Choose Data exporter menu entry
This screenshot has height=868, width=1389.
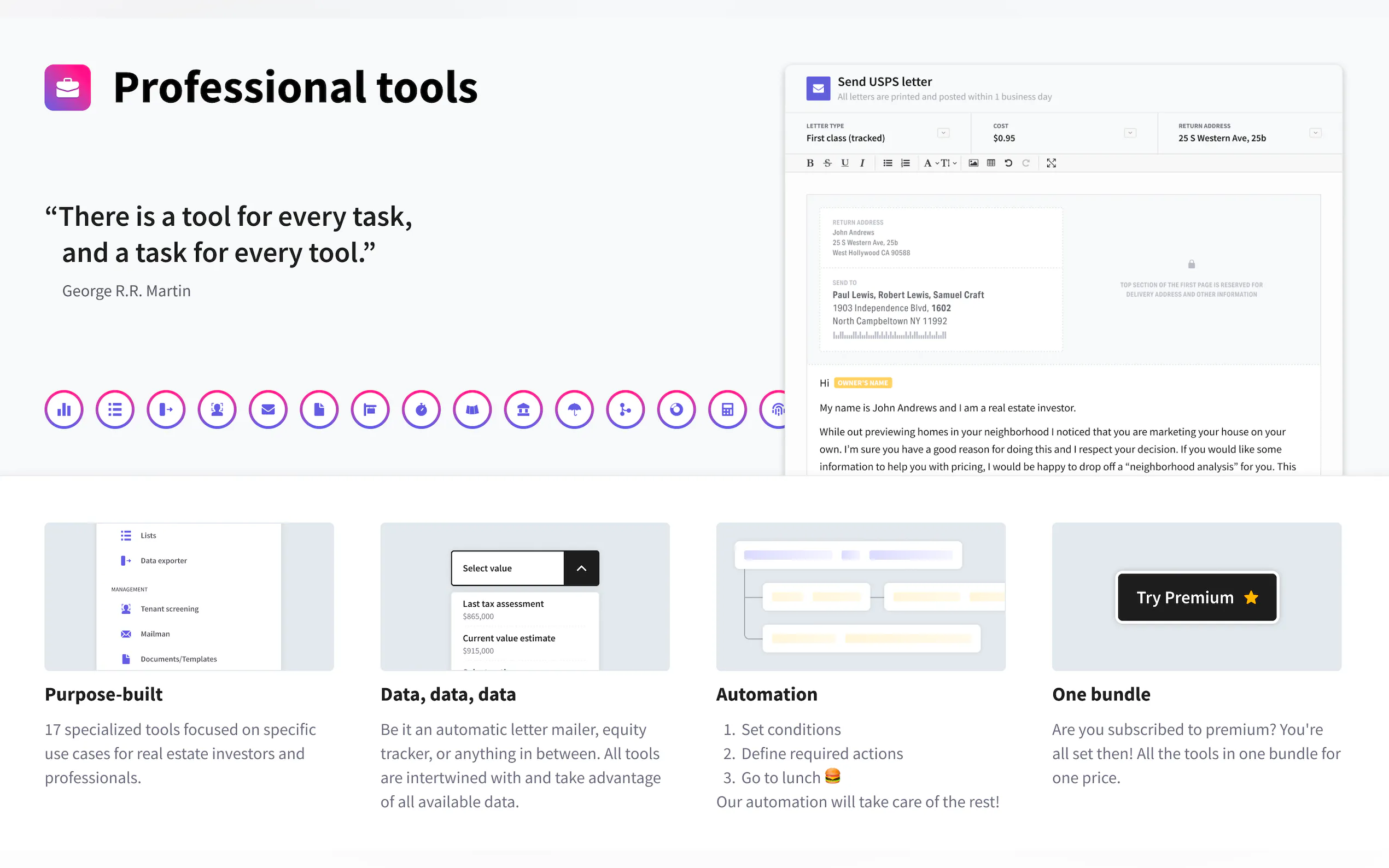(x=164, y=560)
